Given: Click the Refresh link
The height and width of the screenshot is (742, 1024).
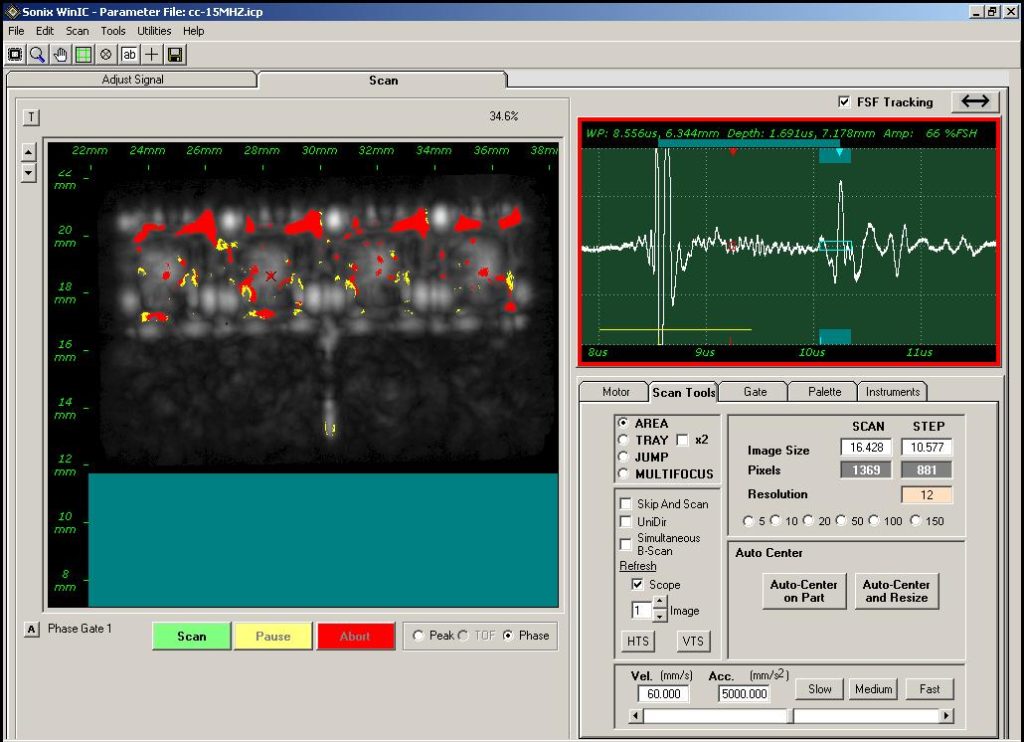Looking at the screenshot, I should click(x=637, y=565).
